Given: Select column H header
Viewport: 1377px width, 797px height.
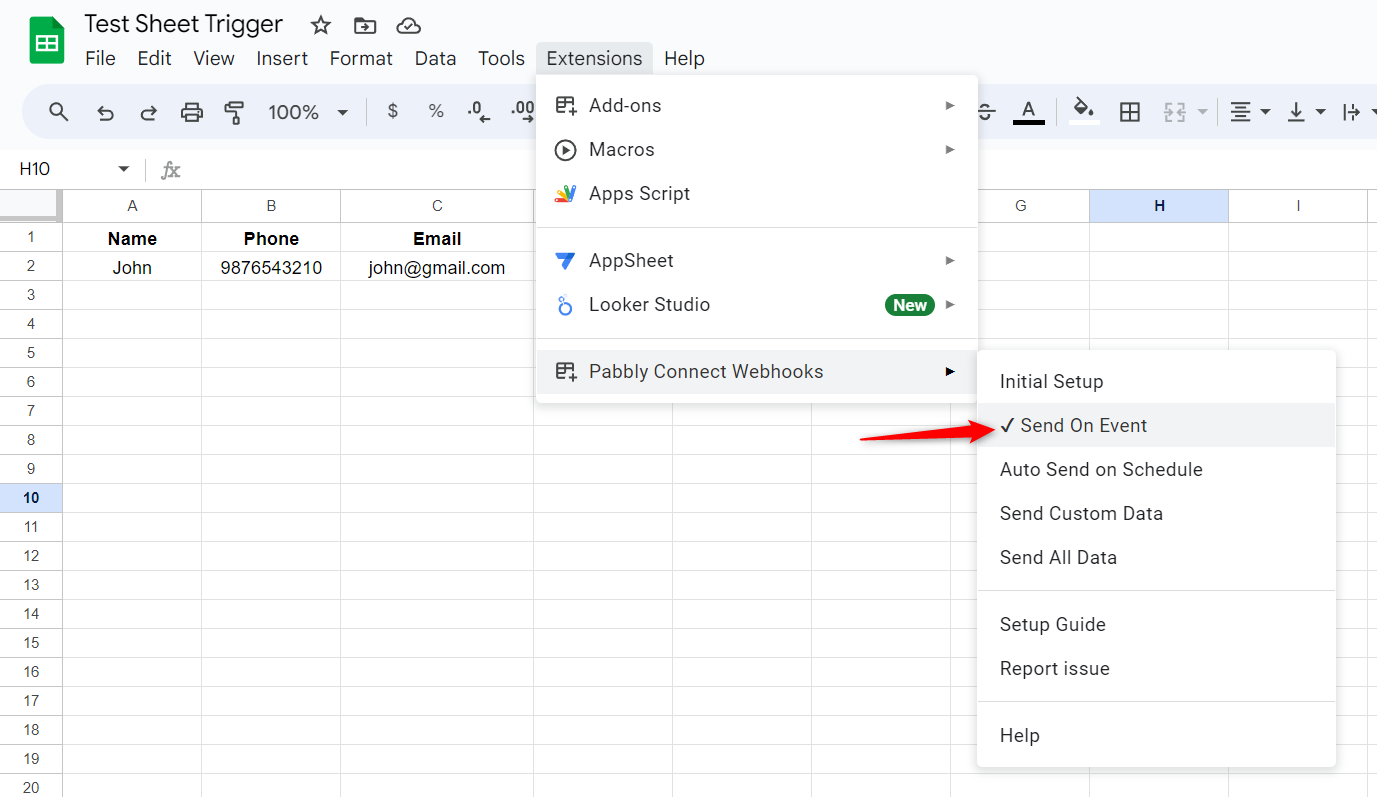Looking at the screenshot, I should [1159, 206].
